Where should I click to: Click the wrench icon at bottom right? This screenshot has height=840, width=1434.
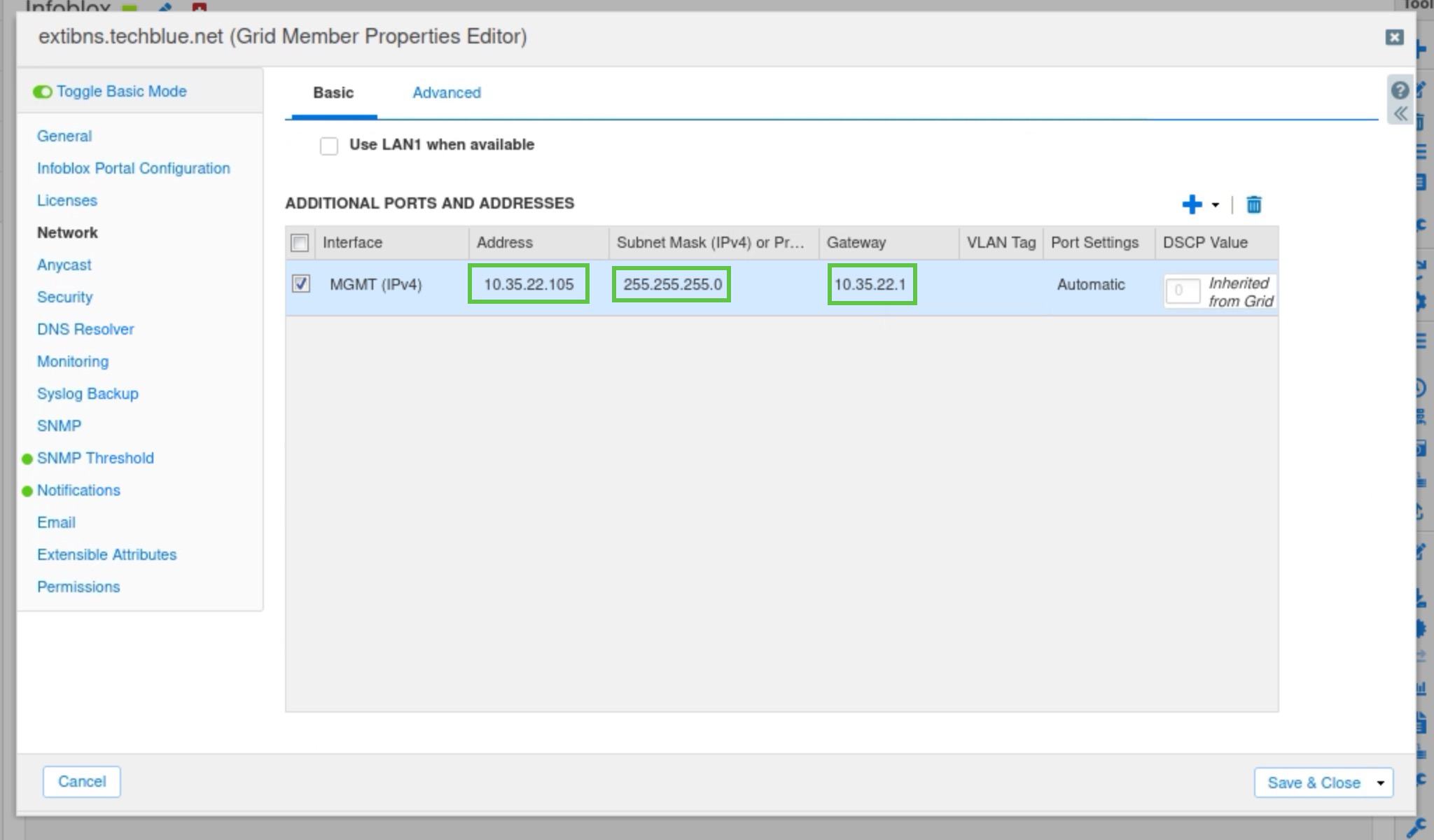click(x=1416, y=828)
